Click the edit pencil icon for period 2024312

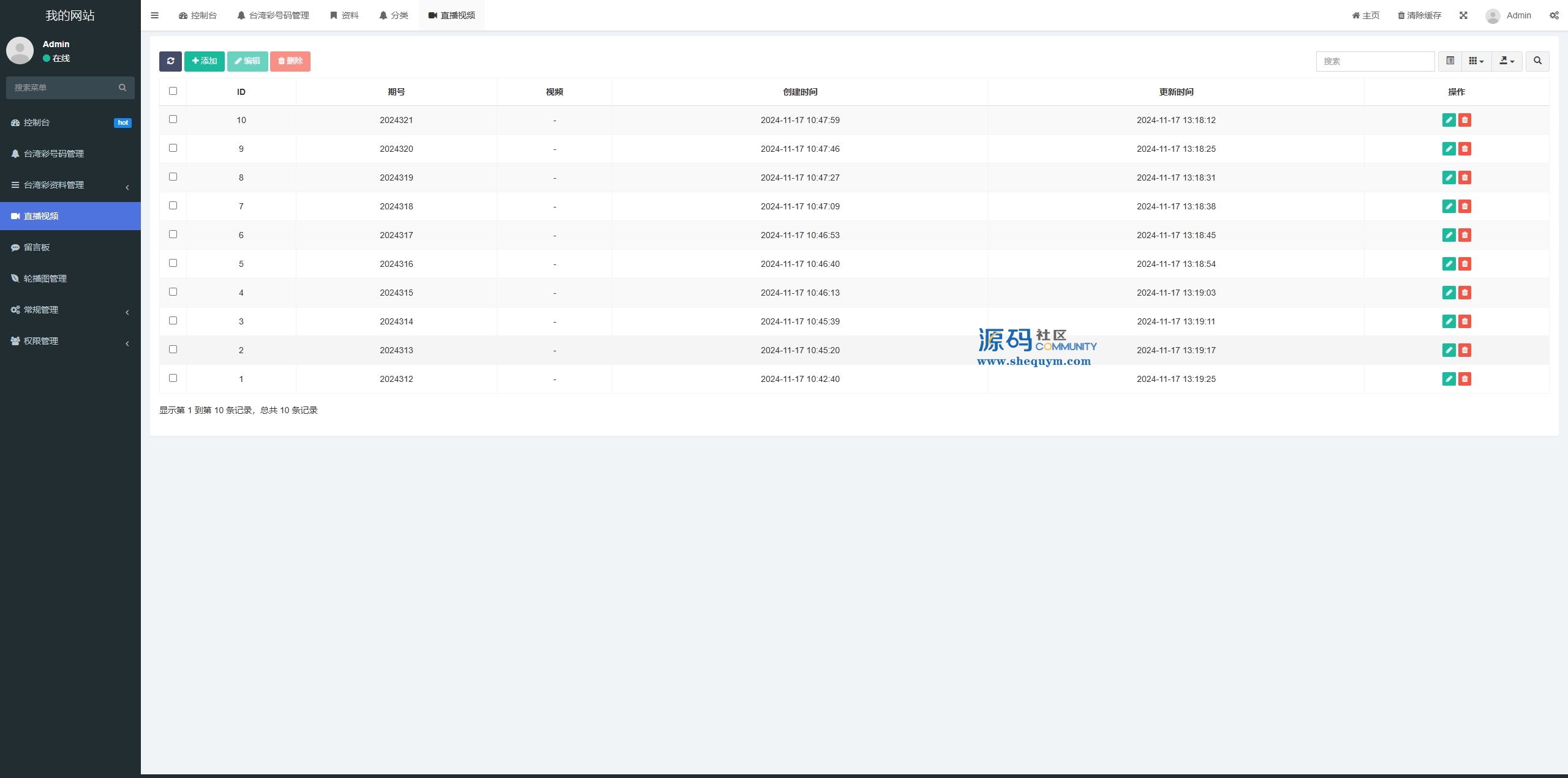tap(1449, 379)
